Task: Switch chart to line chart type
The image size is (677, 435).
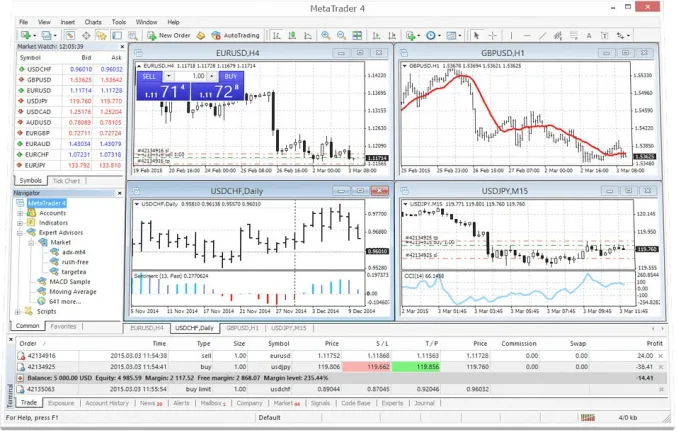Action: (x=308, y=35)
